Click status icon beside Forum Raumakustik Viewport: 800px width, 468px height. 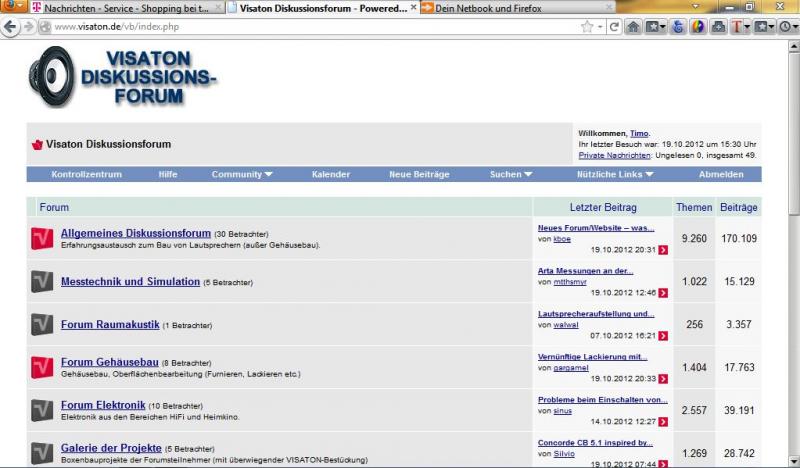42,324
